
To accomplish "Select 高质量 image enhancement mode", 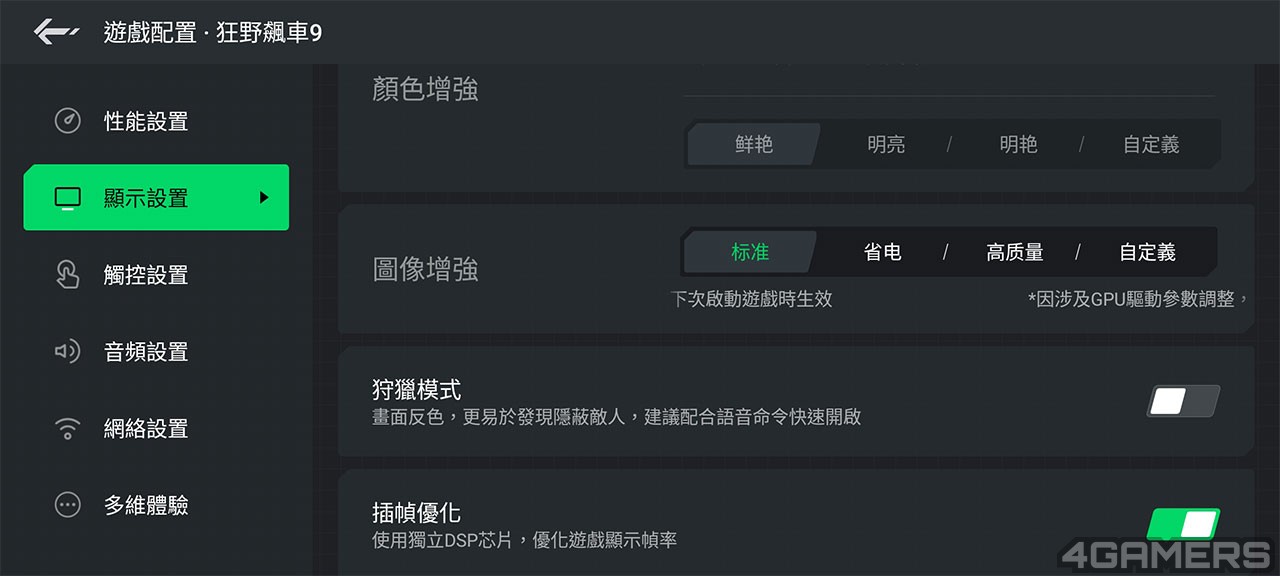I will click(x=1014, y=252).
